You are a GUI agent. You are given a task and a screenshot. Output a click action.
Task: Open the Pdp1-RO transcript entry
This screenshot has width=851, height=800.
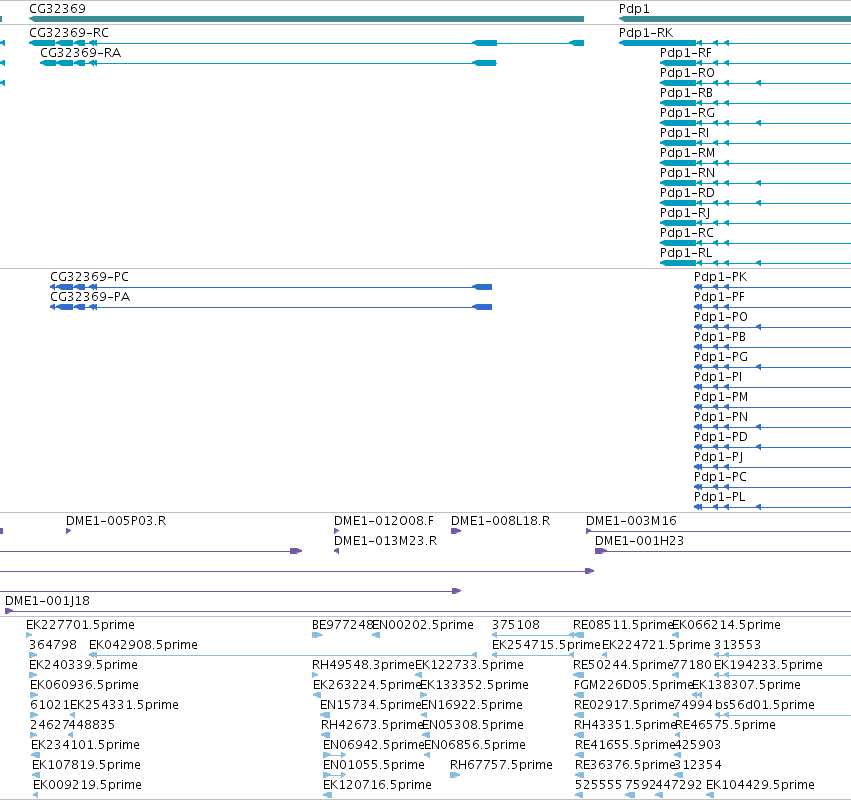tap(687, 73)
